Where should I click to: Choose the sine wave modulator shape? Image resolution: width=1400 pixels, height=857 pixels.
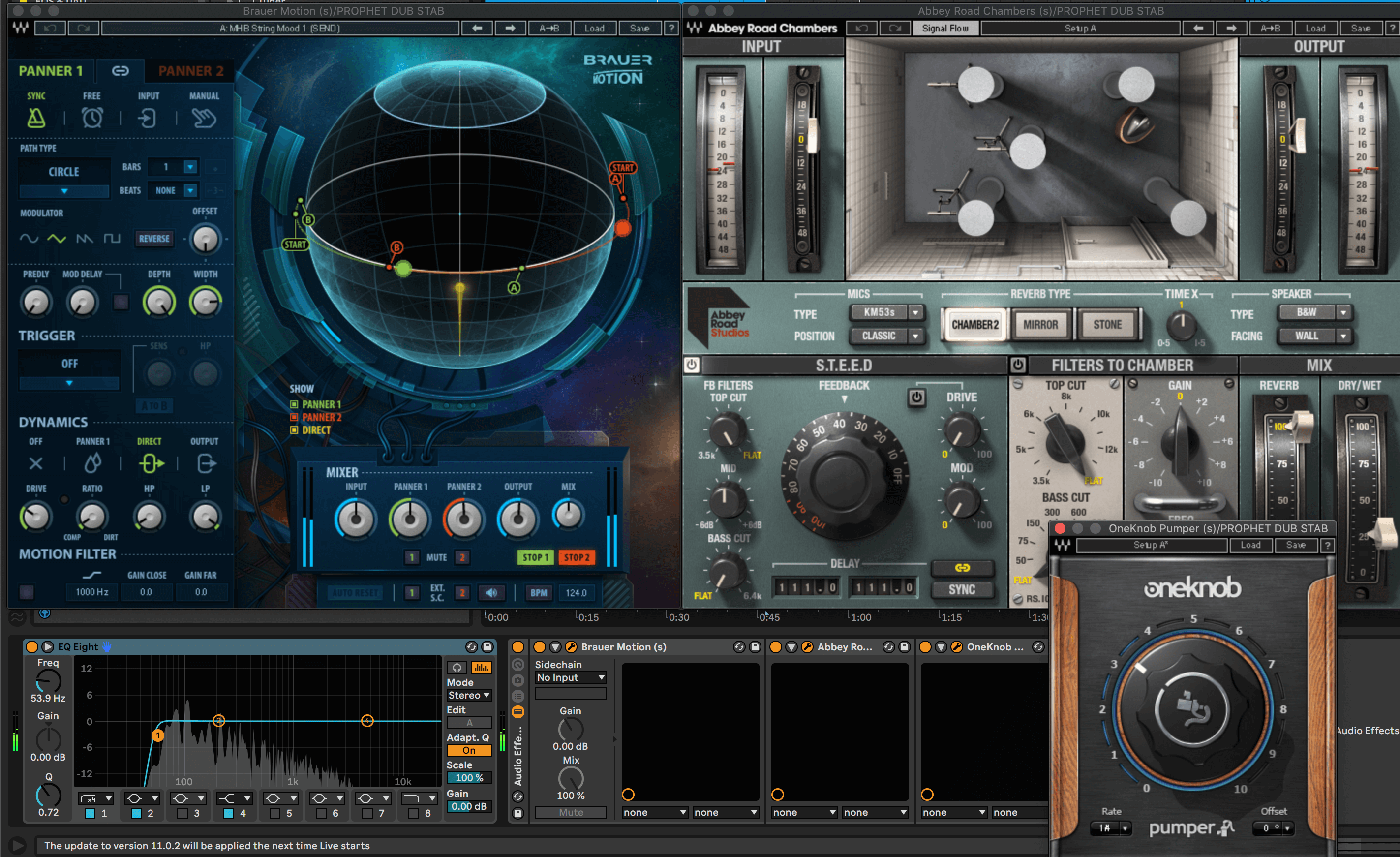point(29,239)
